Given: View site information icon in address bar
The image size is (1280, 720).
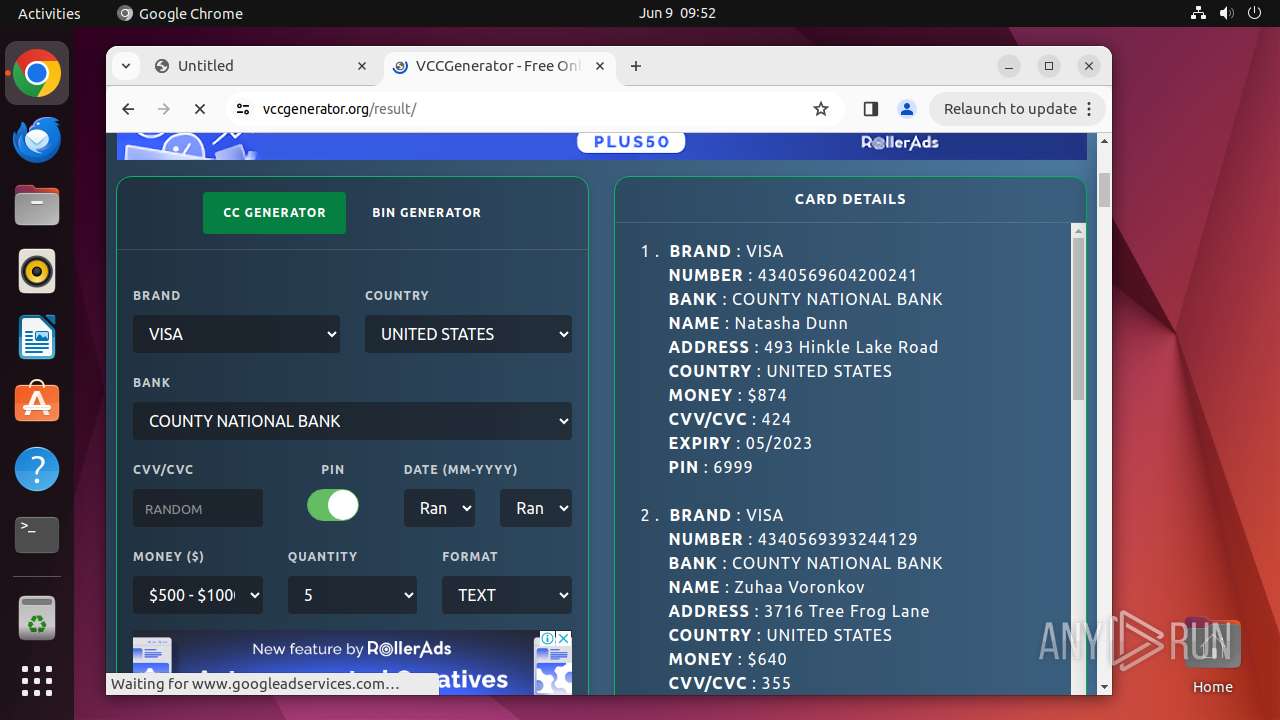Looking at the screenshot, I should [243, 109].
